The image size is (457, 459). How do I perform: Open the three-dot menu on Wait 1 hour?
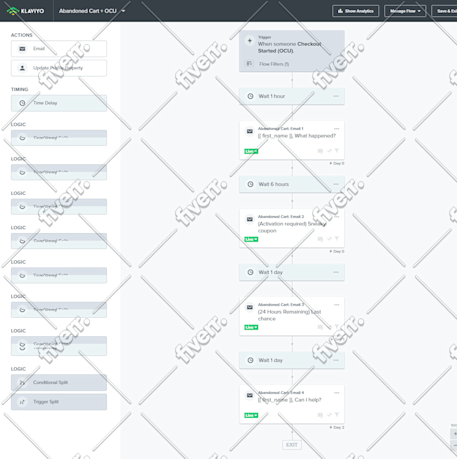point(336,96)
